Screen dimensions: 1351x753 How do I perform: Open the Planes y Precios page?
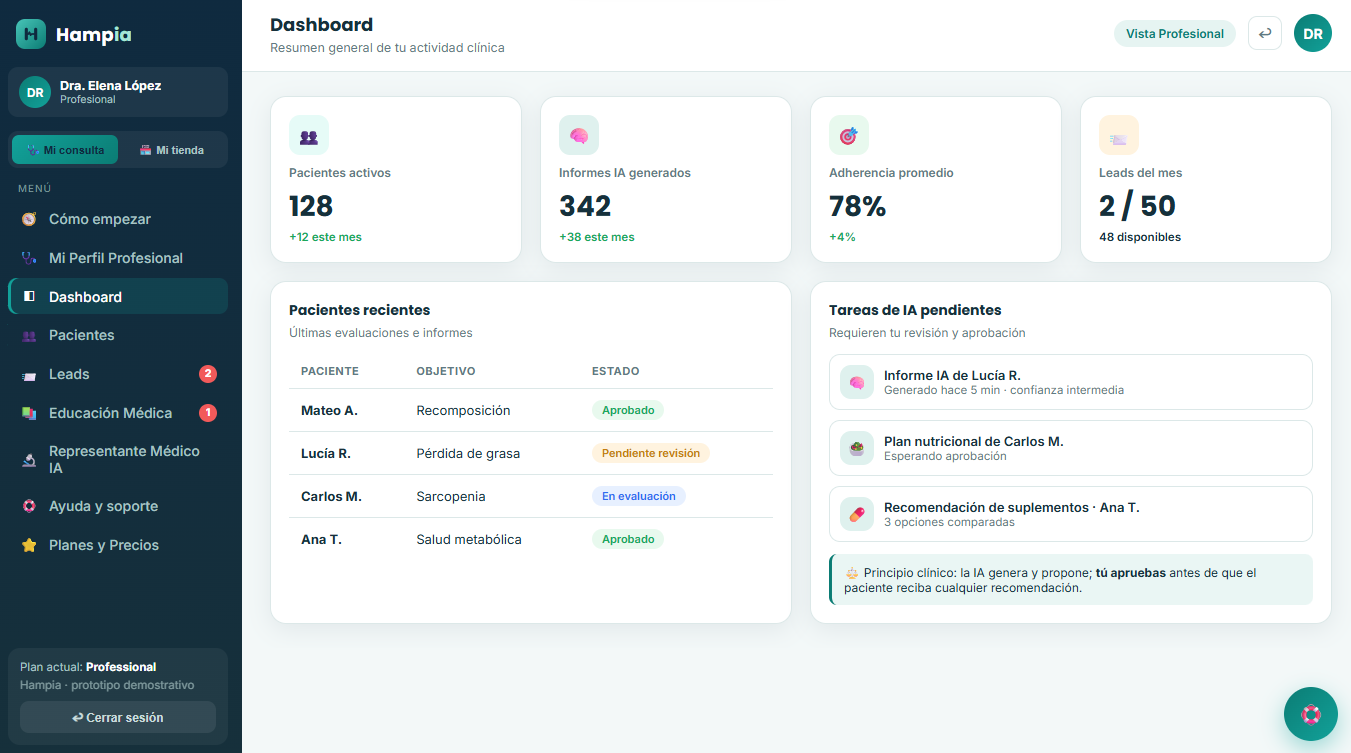click(118, 545)
